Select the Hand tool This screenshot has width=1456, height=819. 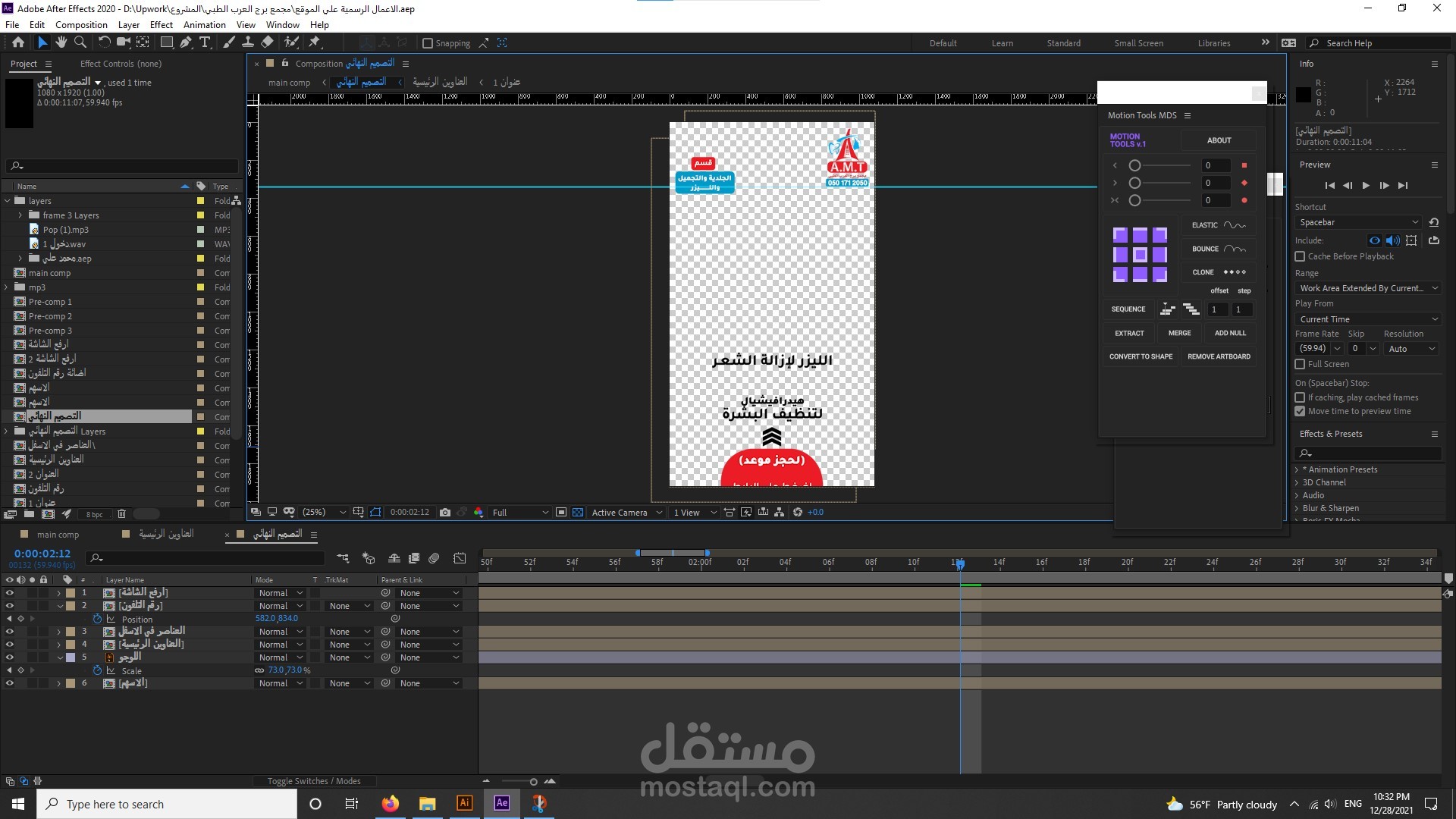(x=61, y=42)
